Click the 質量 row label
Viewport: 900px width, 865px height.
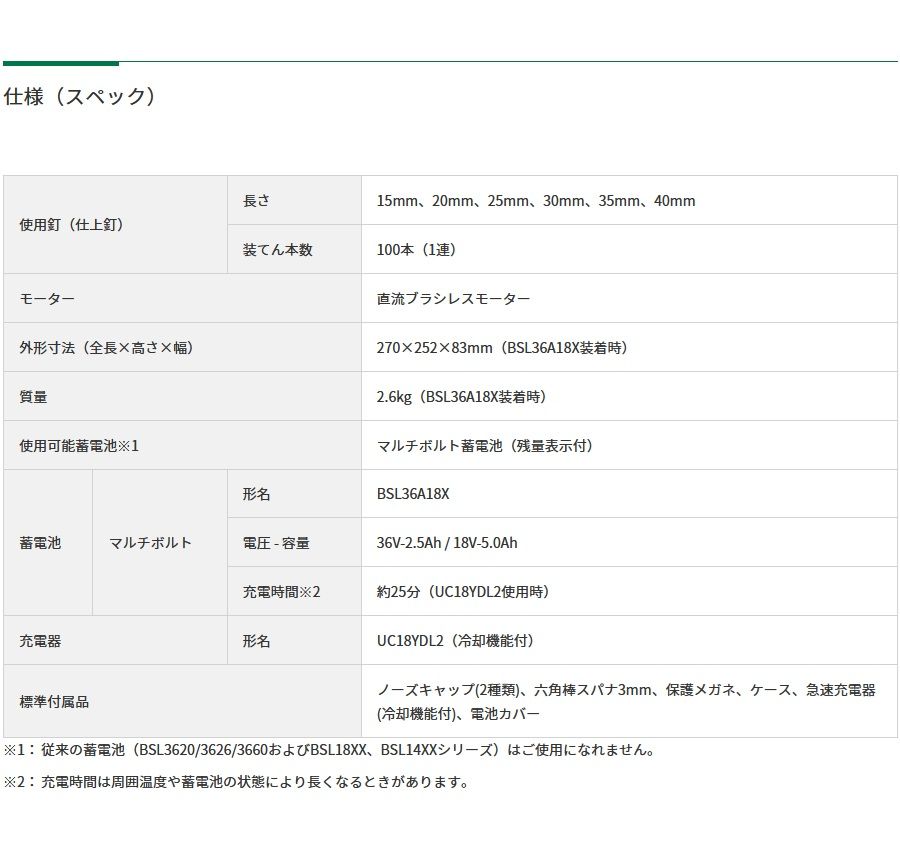pos(33,397)
